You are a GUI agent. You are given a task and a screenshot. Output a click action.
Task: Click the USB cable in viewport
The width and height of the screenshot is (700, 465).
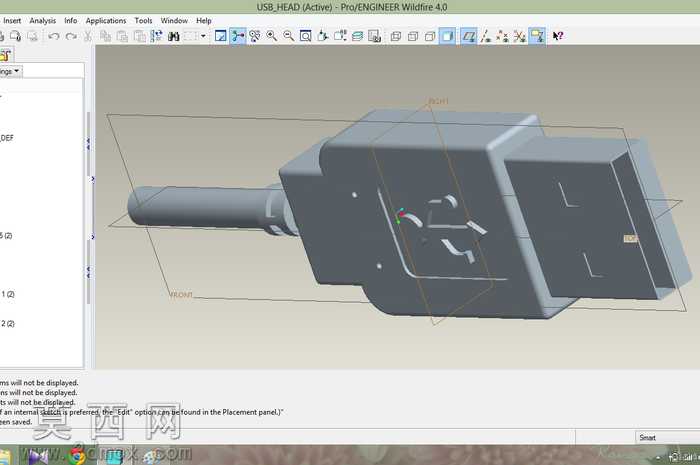203,207
